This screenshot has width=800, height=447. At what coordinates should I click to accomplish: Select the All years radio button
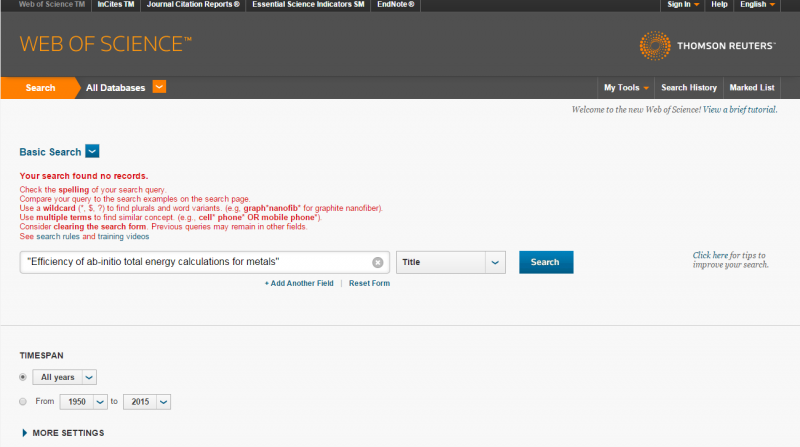(23, 377)
